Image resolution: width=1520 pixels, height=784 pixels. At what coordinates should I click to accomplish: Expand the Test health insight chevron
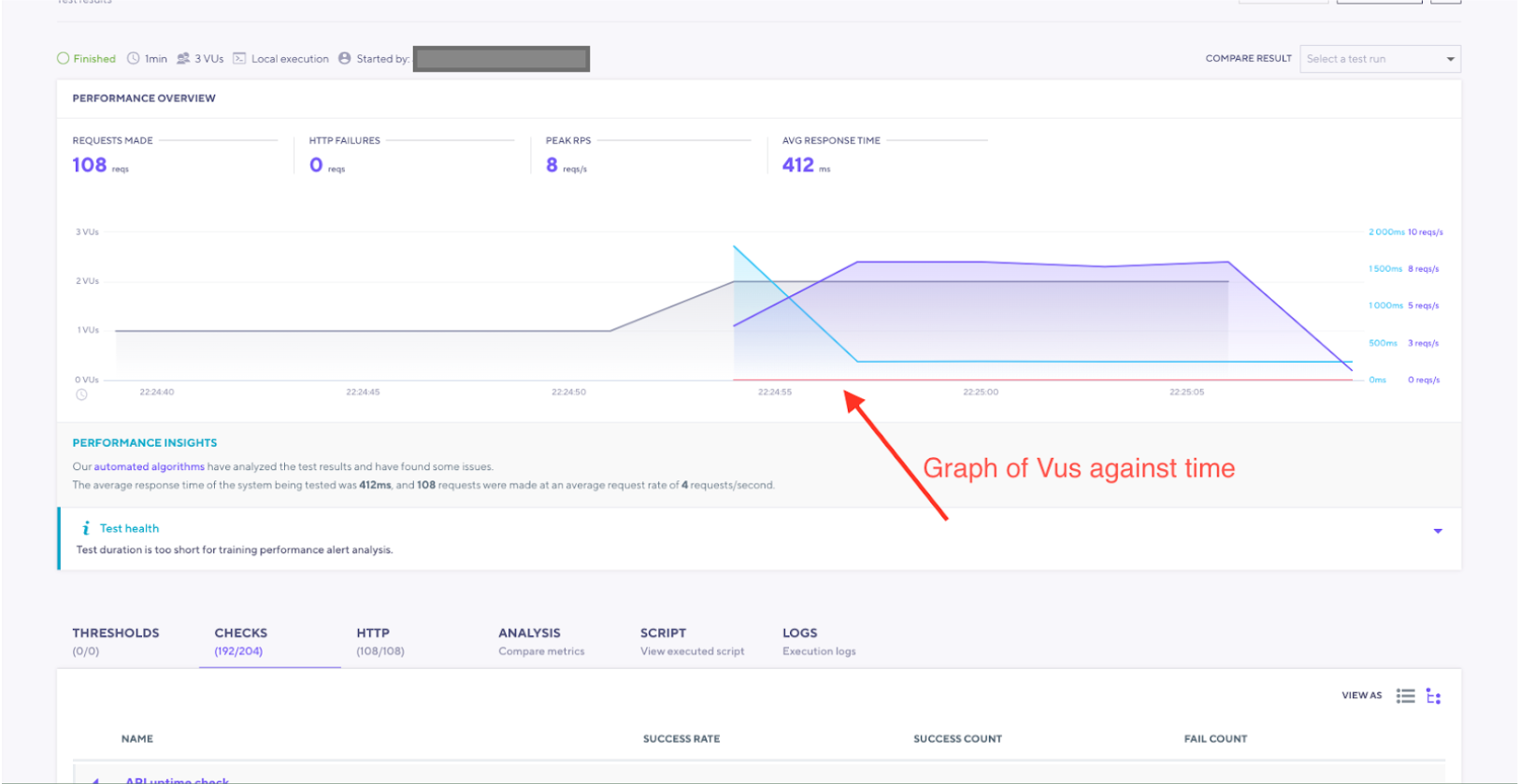coord(1438,531)
